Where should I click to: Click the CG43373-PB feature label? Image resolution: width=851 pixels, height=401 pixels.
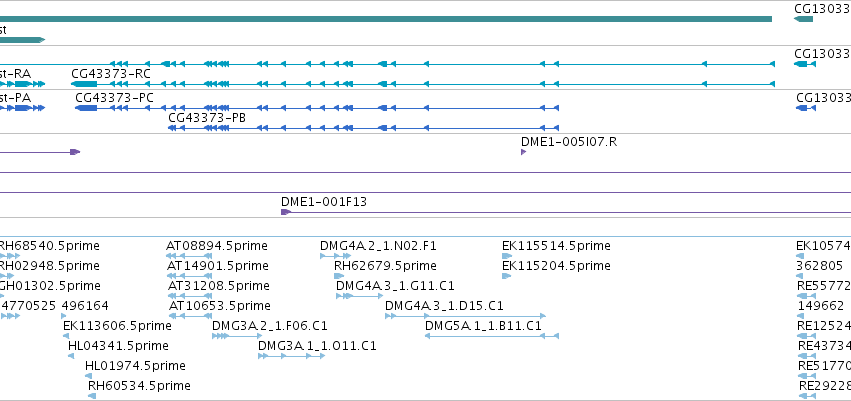(x=208, y=118)
